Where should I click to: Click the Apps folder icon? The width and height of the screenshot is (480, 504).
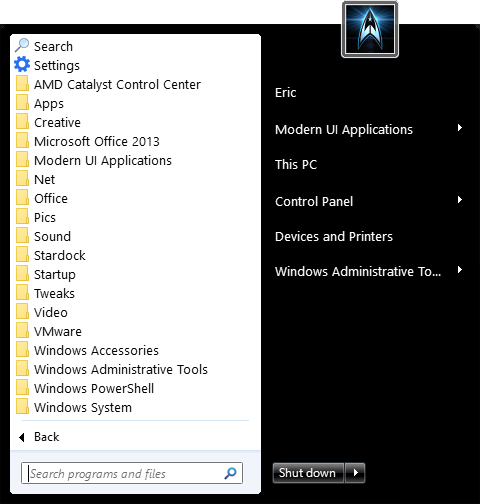click(x=22, y=102)
